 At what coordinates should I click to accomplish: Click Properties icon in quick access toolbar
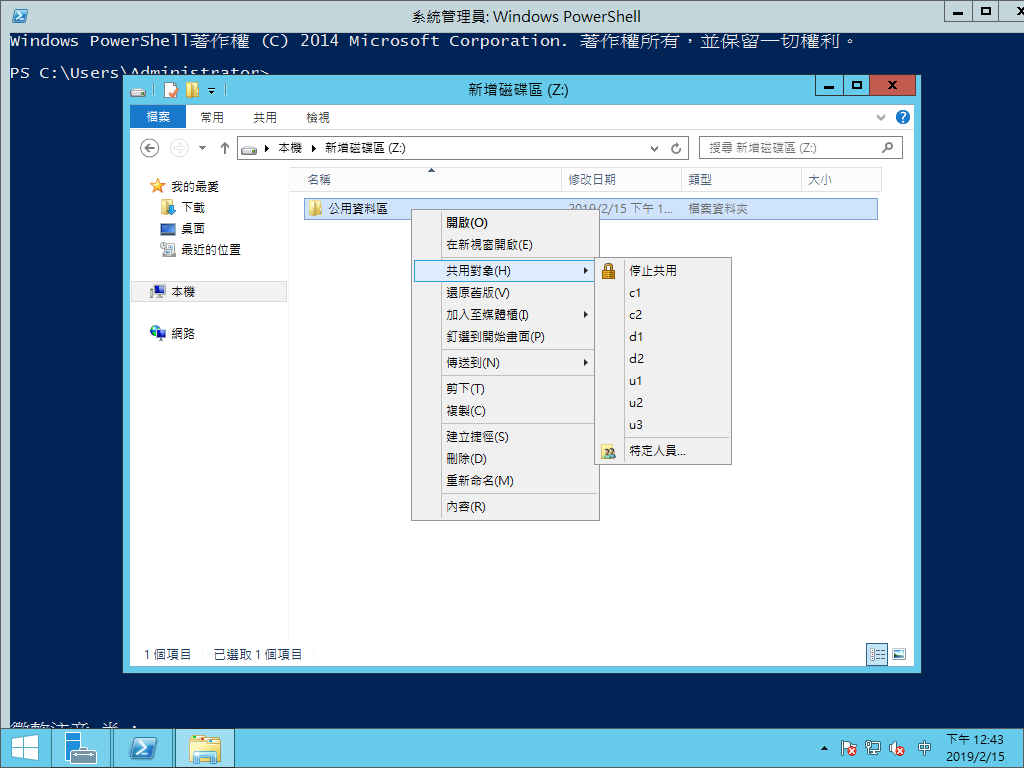171,90
